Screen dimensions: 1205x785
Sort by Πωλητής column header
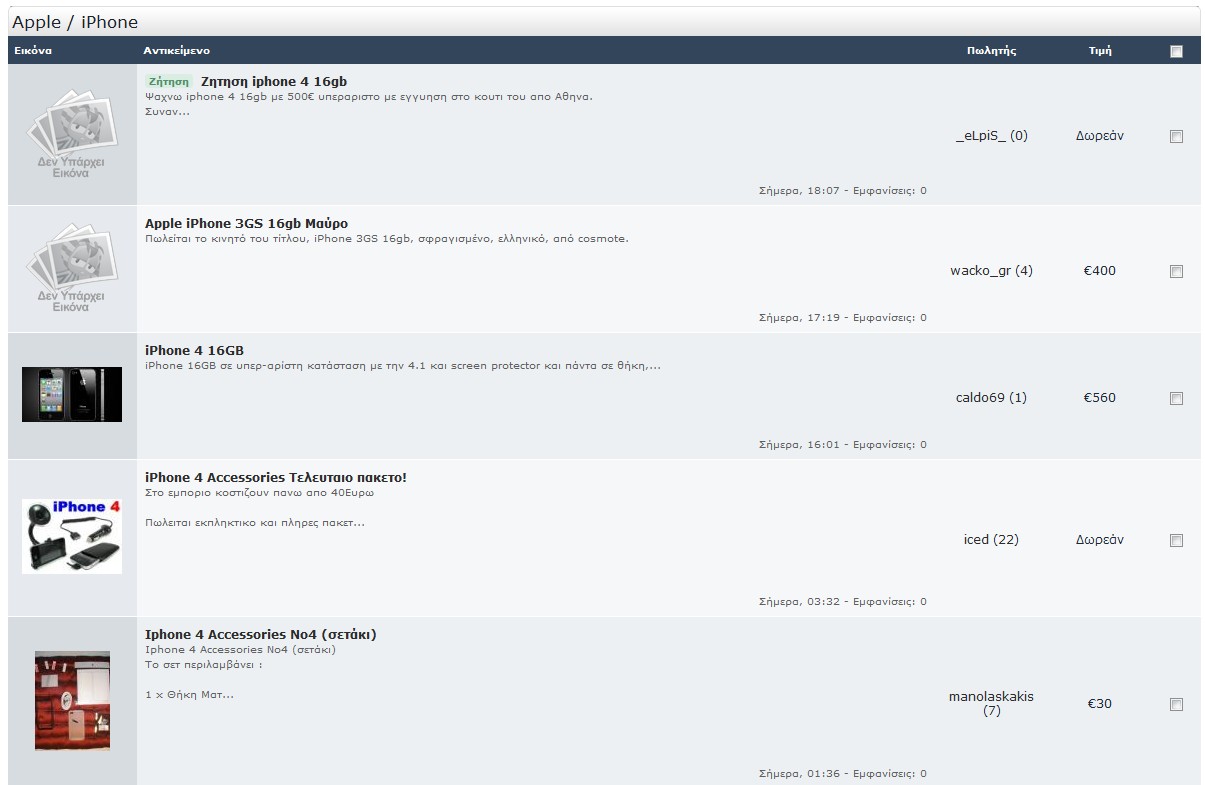pos(992,50)
